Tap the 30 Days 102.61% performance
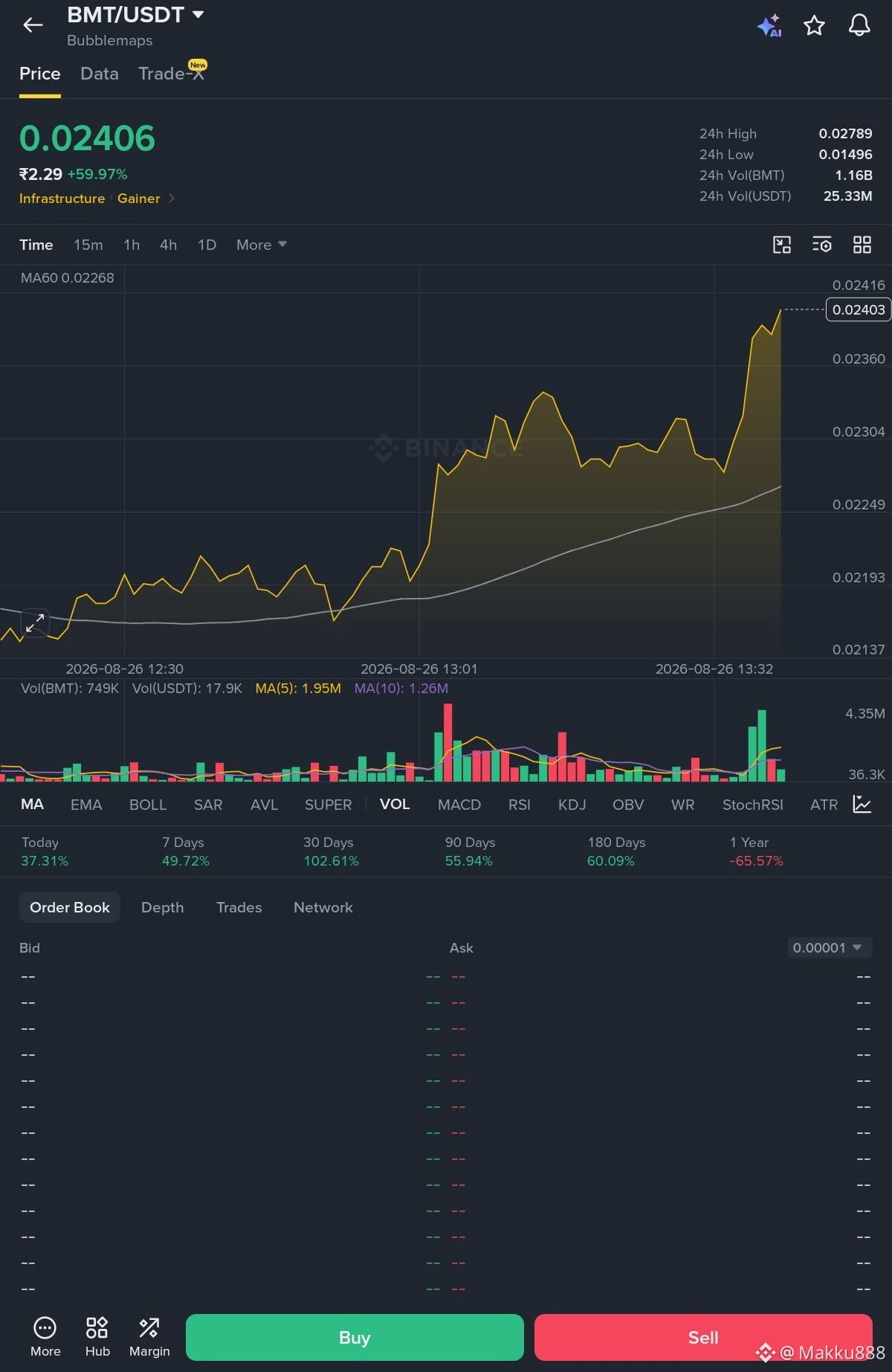Image resolution: width=892 pixels, height=1372 pixels. click(331, 851)
